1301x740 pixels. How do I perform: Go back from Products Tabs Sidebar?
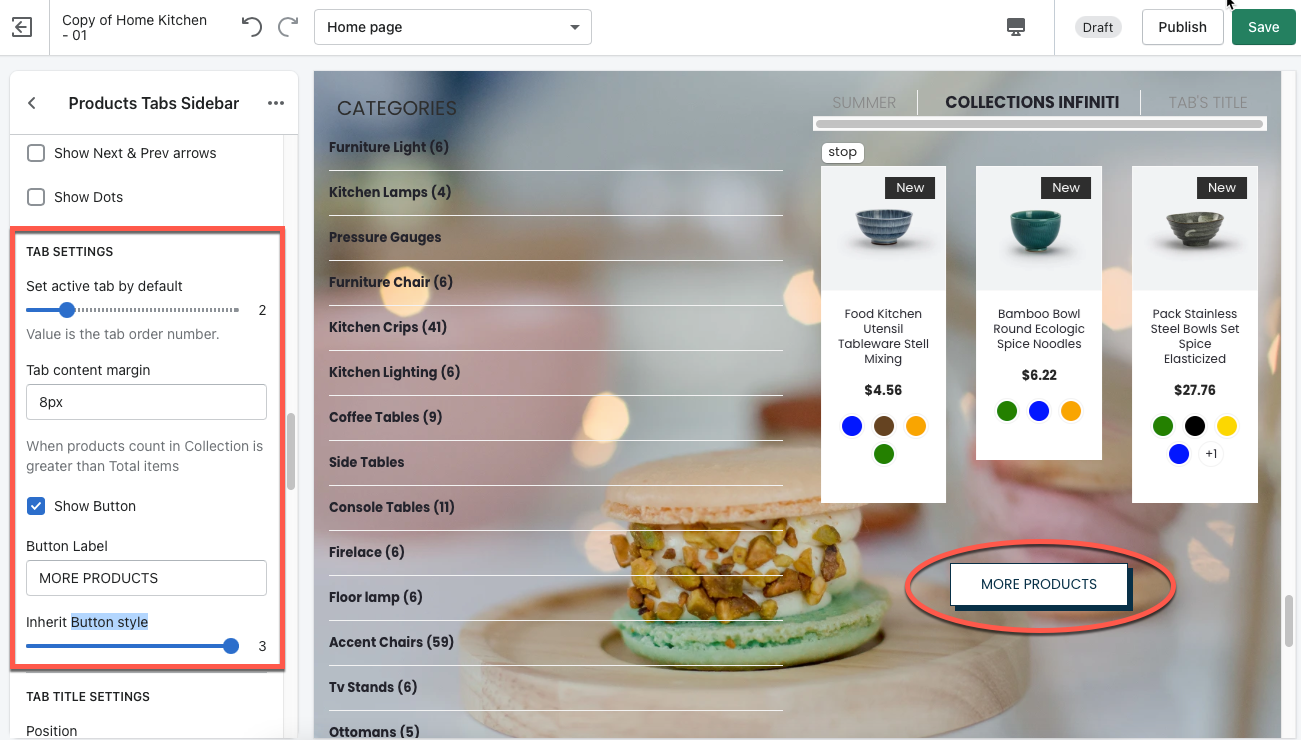point(32,103)
